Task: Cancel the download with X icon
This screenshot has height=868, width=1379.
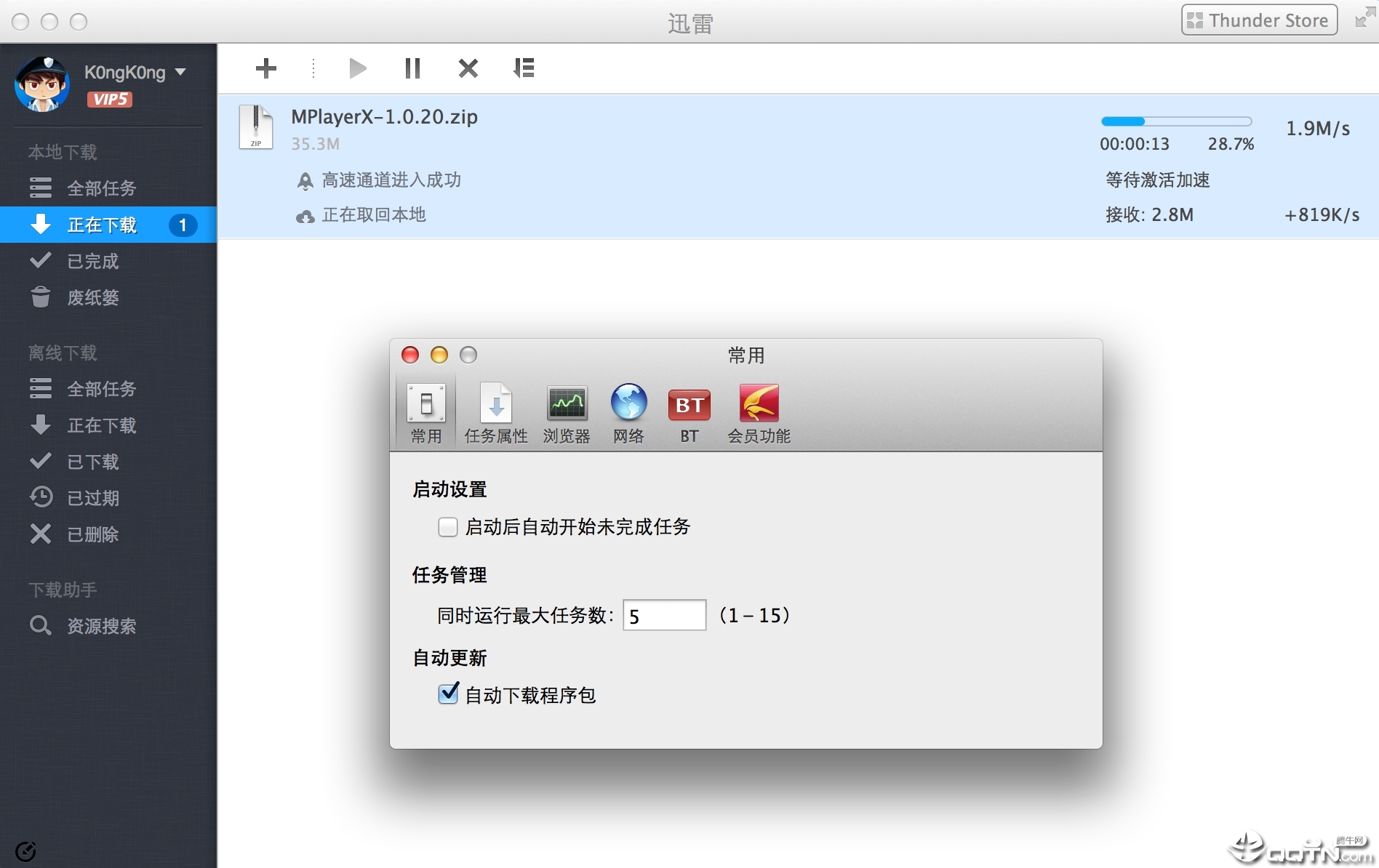Action: tap(468, 68)
